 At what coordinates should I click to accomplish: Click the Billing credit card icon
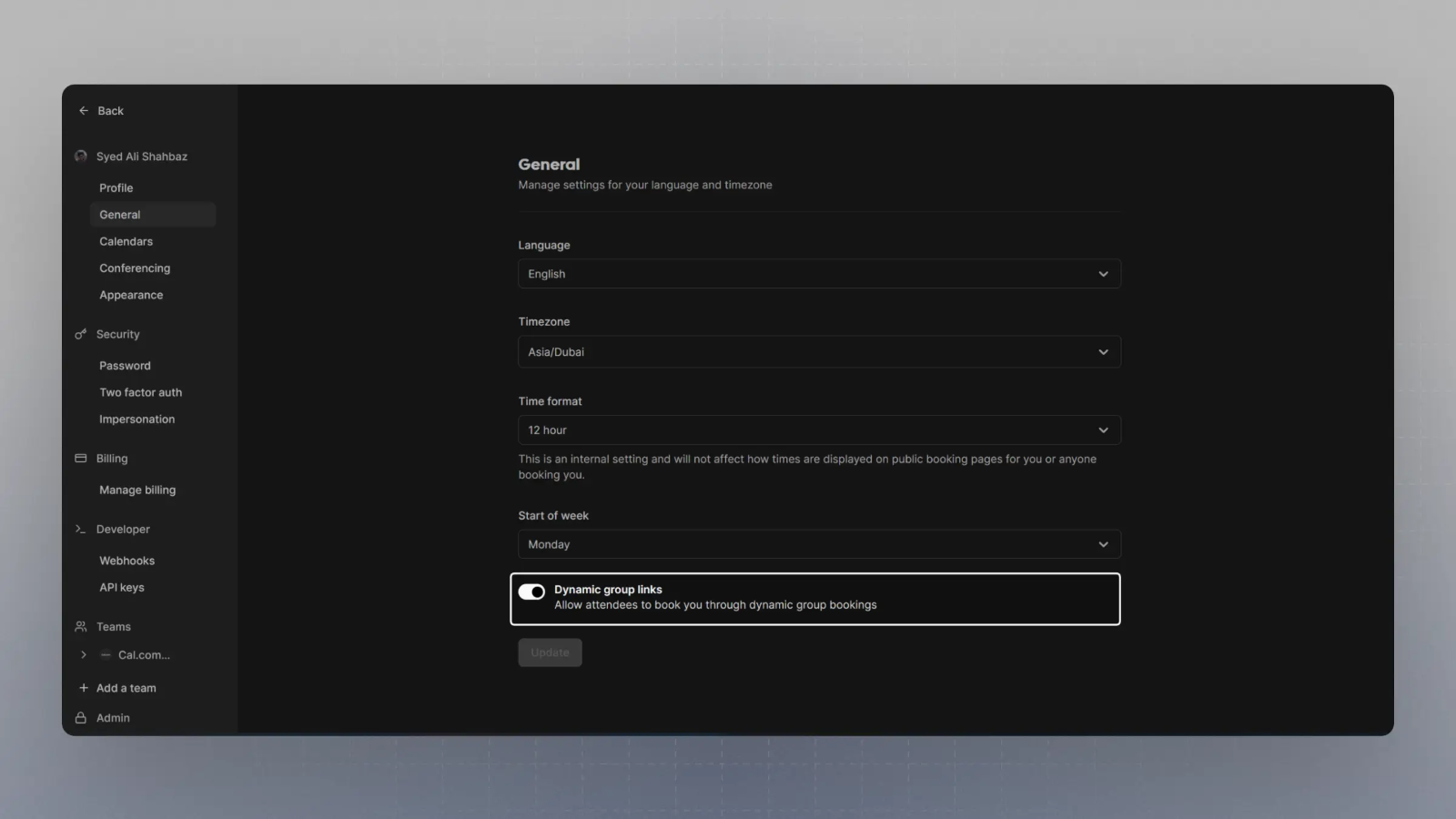(x=81, y=459)
